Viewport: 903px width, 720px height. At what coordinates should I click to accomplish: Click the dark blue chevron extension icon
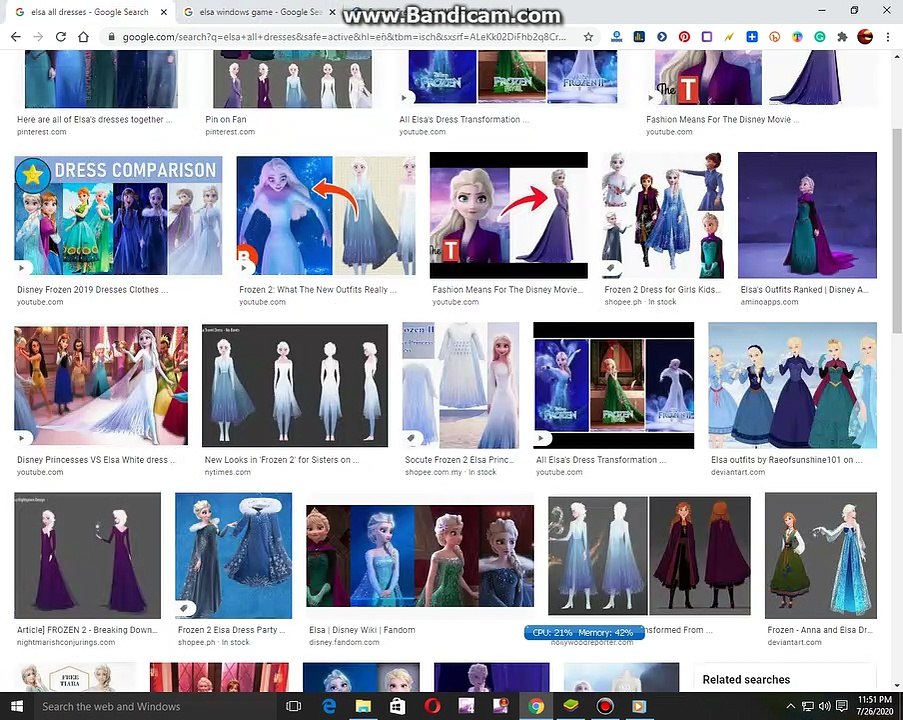click(662, 37)
